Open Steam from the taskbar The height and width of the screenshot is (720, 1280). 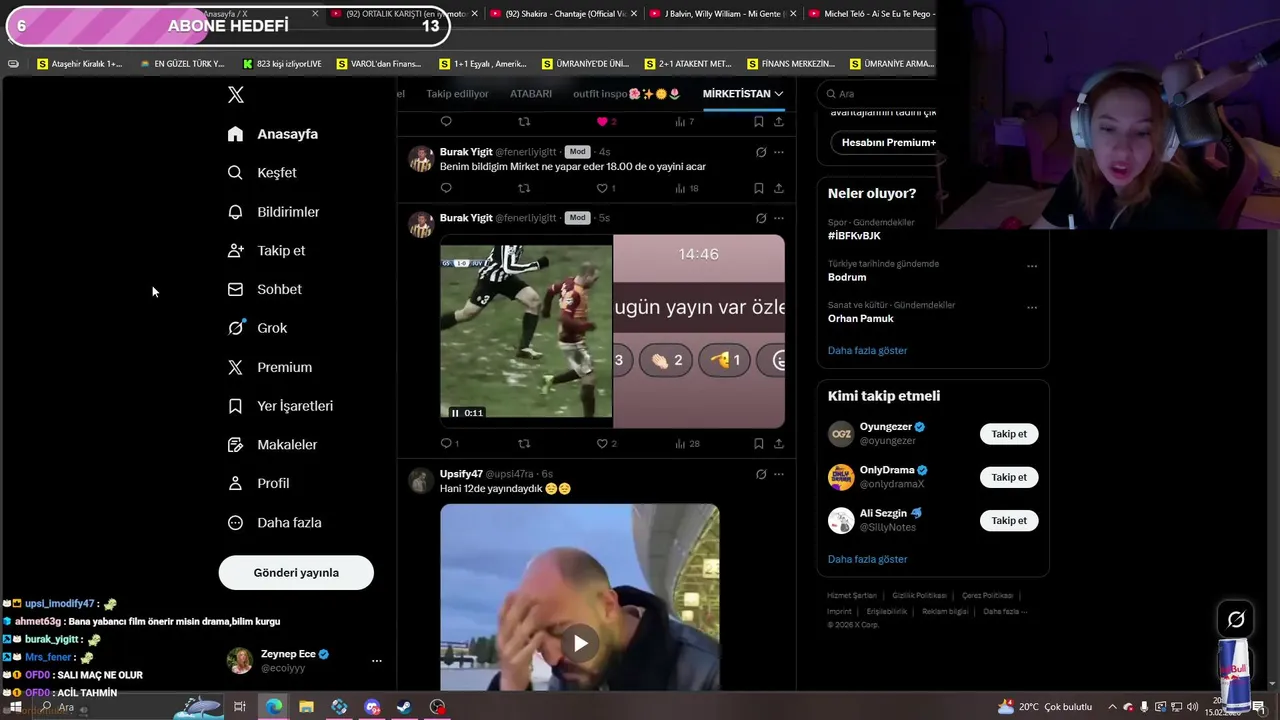click(x=404, y=707)
